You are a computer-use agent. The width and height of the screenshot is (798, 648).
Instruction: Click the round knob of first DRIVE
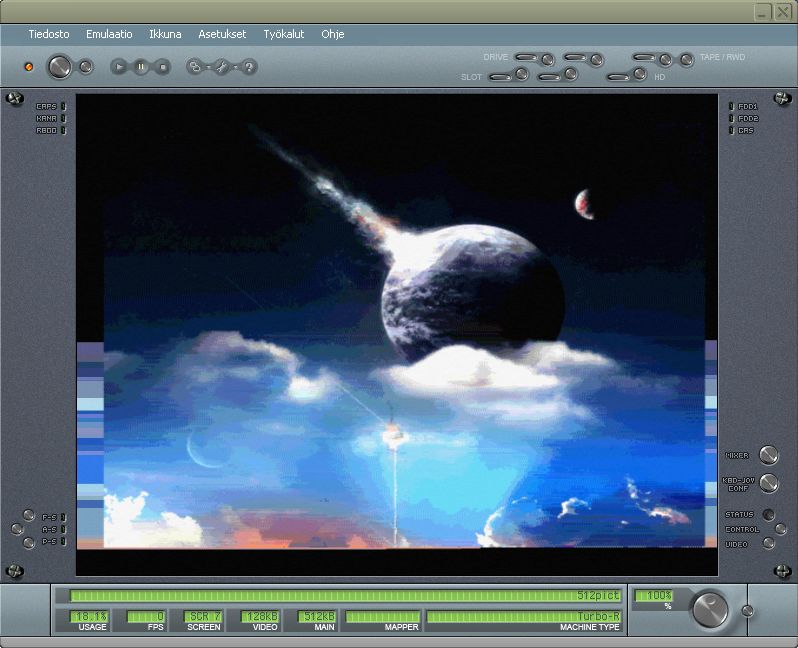point(548,60)
